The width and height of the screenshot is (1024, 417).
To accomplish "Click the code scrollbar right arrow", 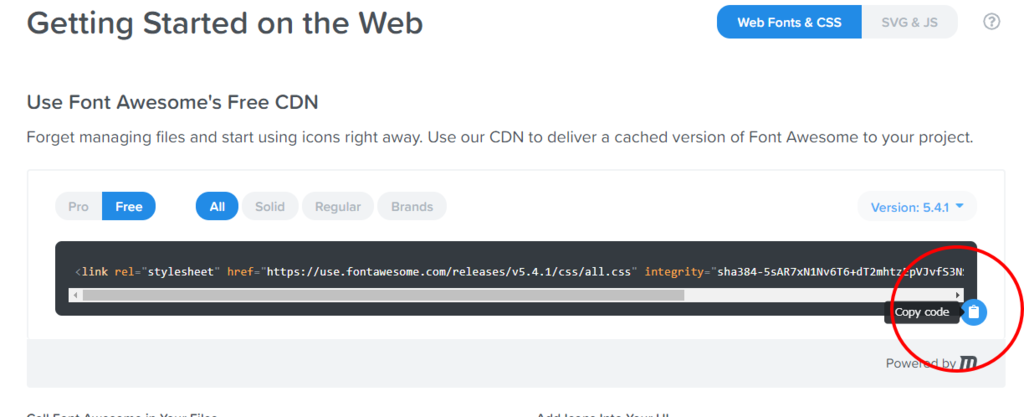I will [x=957, y=295].
